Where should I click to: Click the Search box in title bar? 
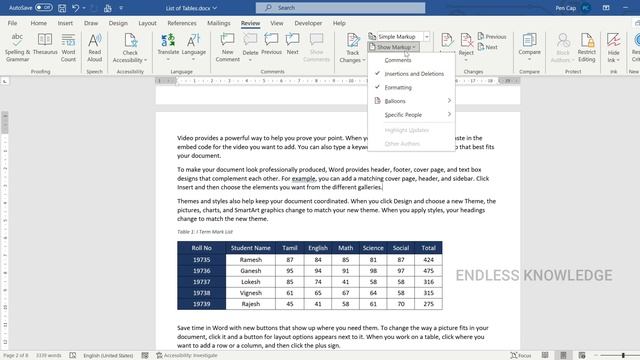tap(340, 8)
